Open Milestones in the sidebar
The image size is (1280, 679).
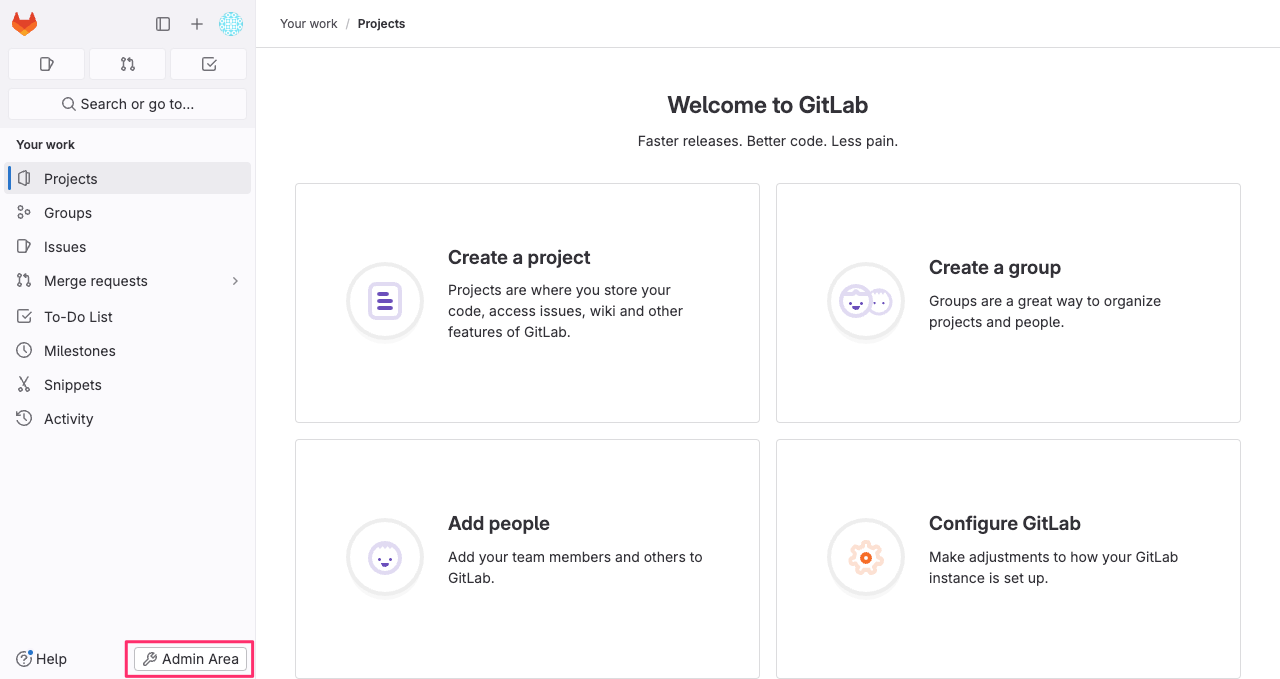(128, 351)
